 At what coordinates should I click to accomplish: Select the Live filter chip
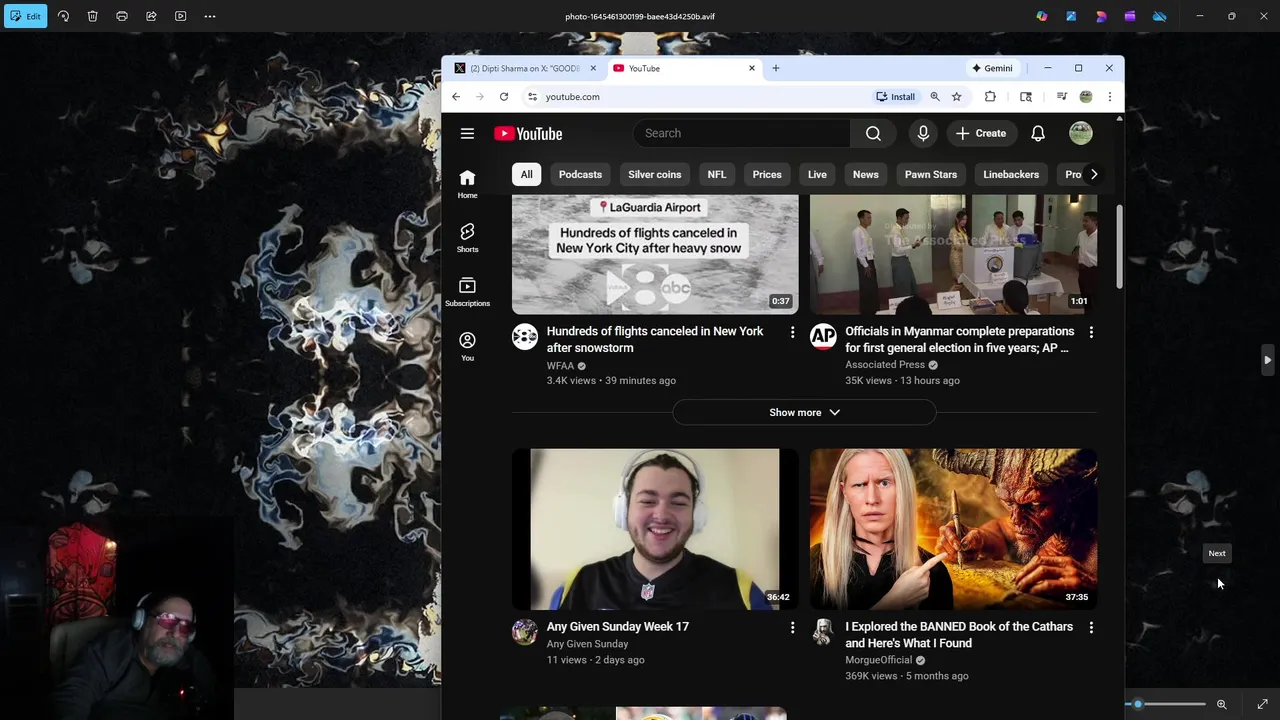(817, 174)
